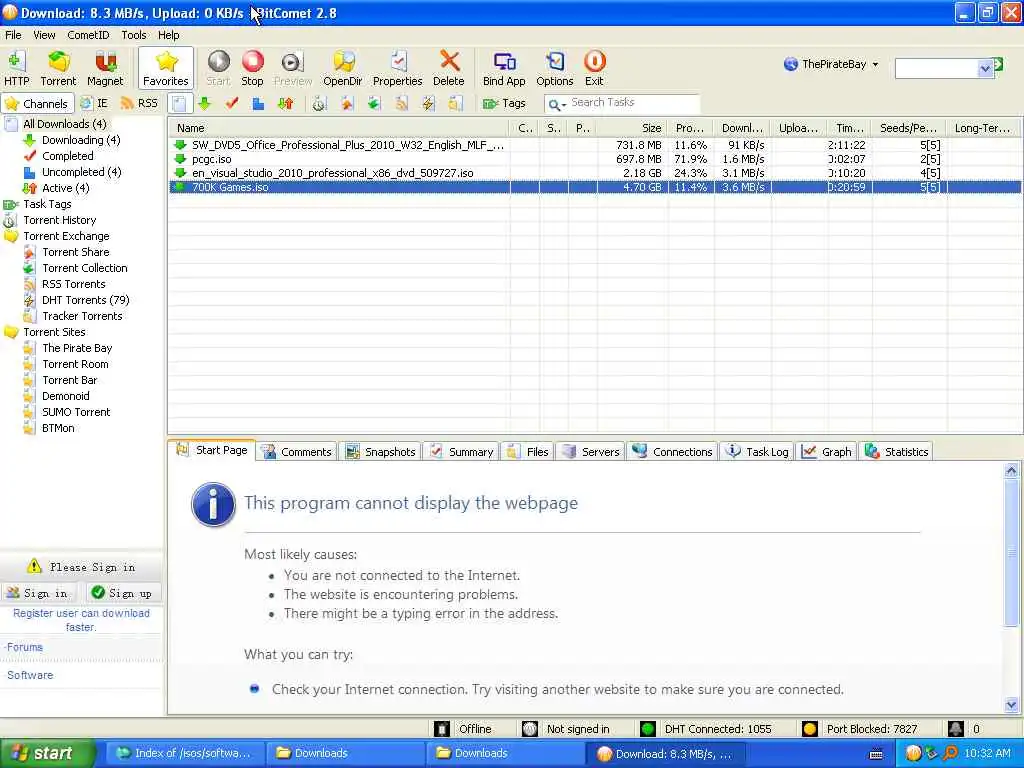Switch to the Snapshots tab
The image size is (1024, 768).
click(x=381, y=451)
